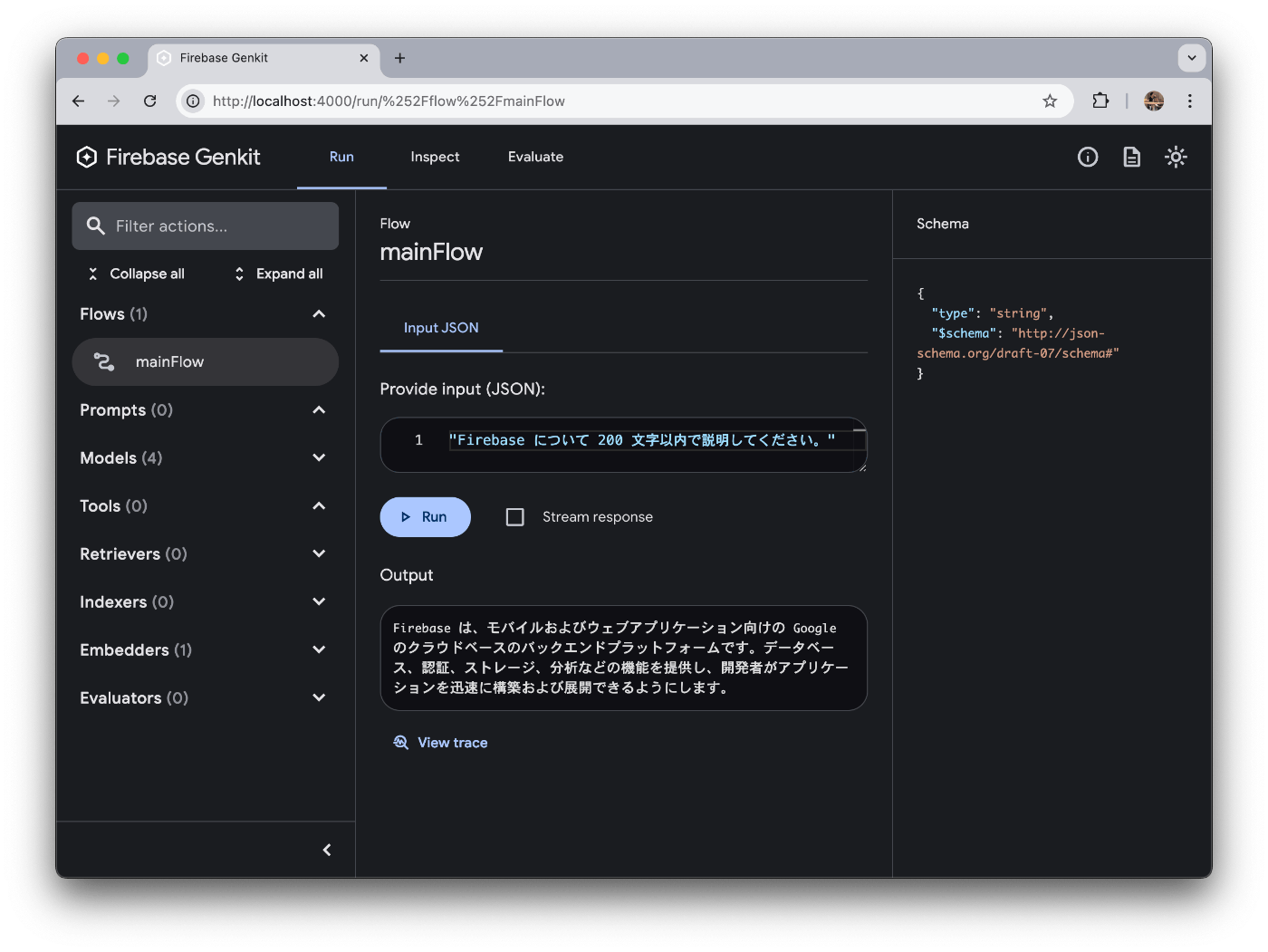Click the Schema panel title

pyautogui.click(x=943, y=224)
